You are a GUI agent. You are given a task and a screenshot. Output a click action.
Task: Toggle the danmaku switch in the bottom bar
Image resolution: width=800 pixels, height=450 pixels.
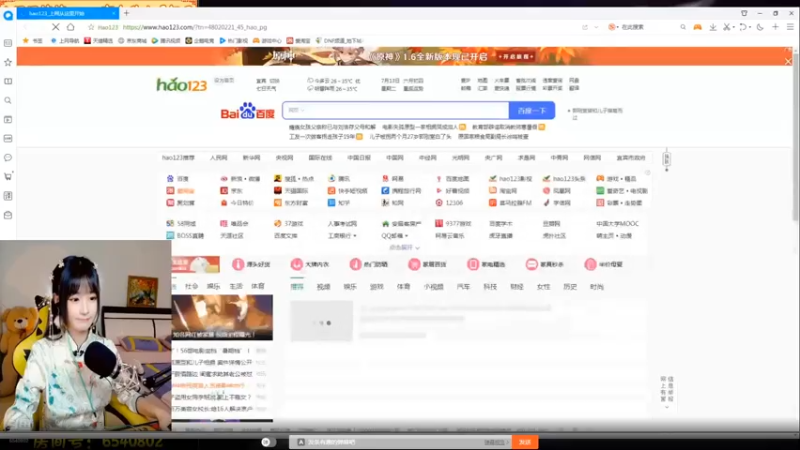[x=269, y=442]
